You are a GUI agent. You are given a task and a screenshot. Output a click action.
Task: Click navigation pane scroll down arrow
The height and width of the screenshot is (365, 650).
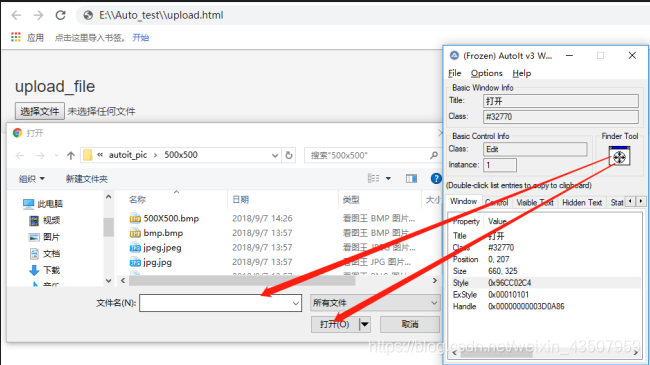109,281
